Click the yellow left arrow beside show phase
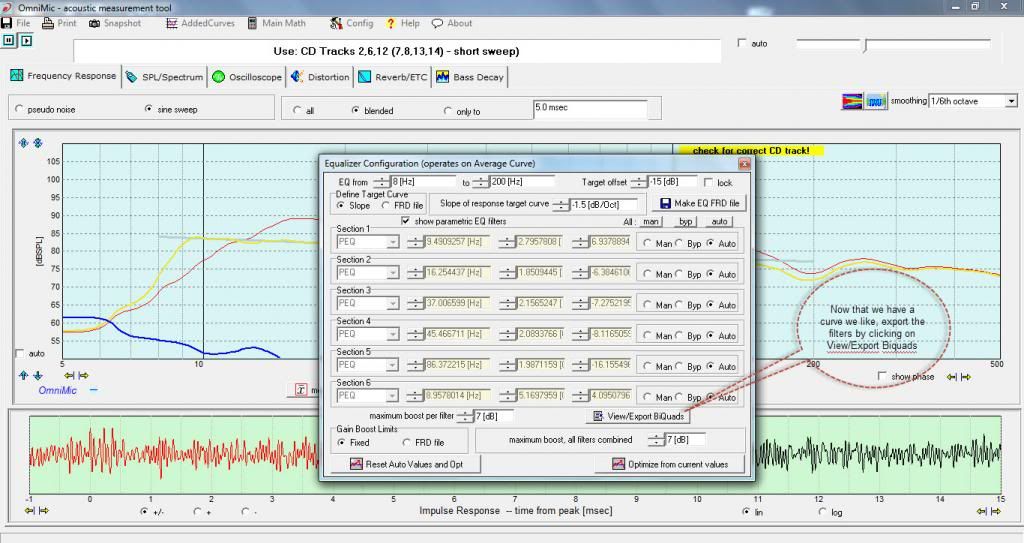The height and width of the screenshot is (543, 1024). [952, 377]
